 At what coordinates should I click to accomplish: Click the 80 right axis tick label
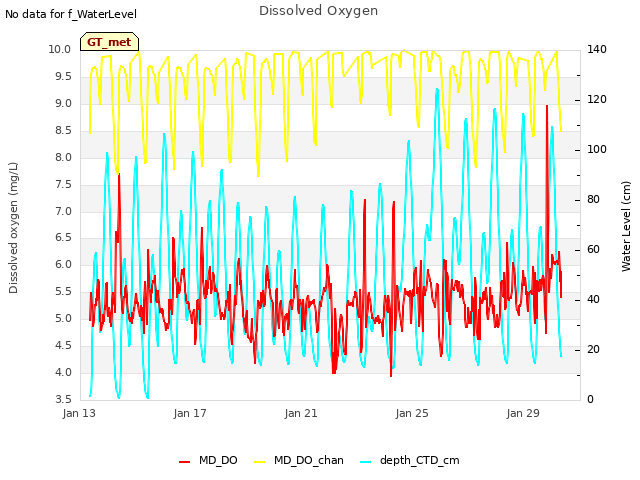(593, 199)
